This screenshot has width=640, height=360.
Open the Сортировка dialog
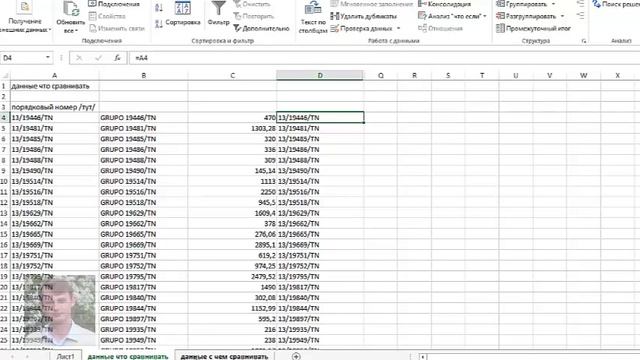click(x=182, y=13)
